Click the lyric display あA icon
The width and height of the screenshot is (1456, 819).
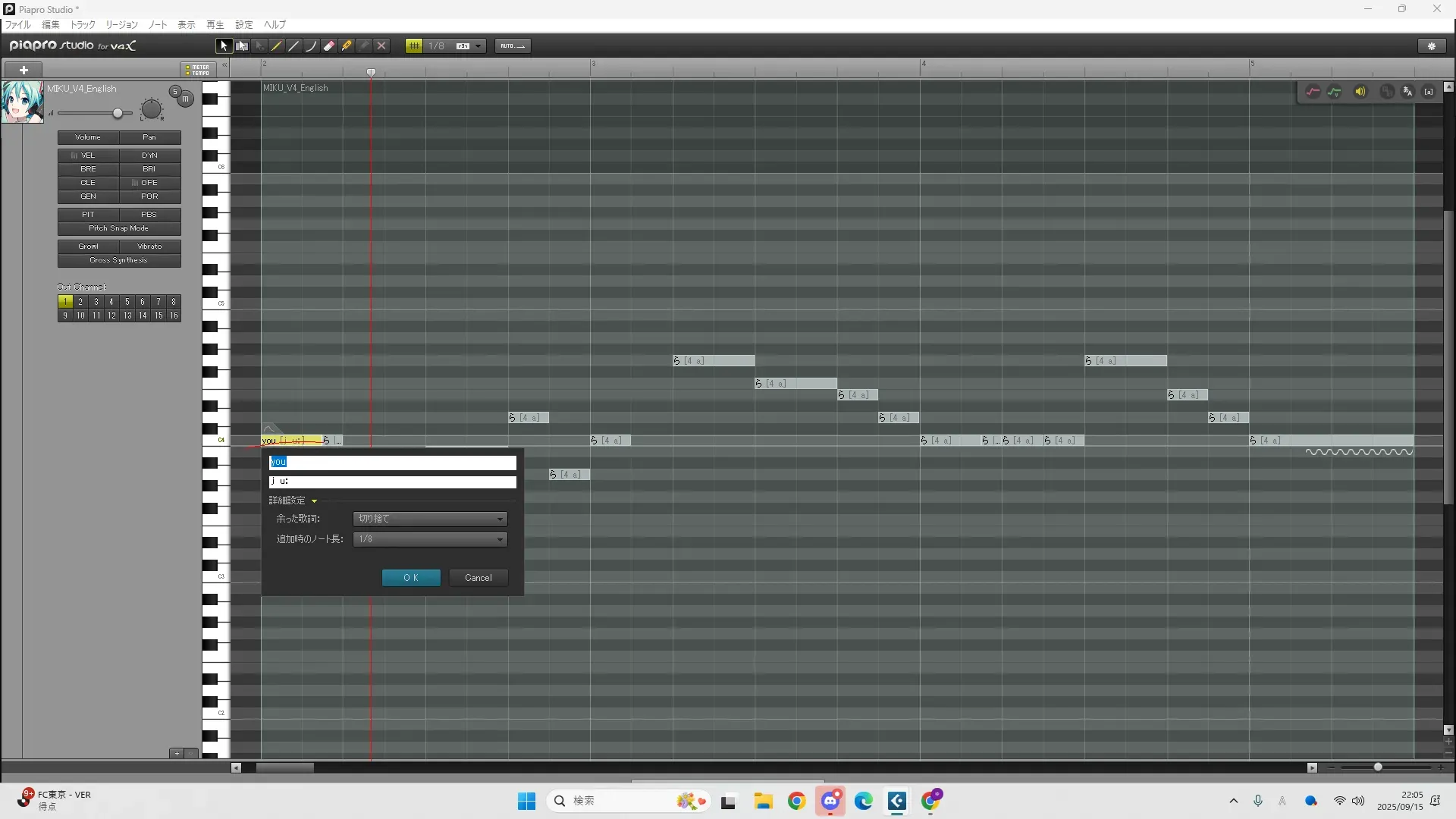1407,92
